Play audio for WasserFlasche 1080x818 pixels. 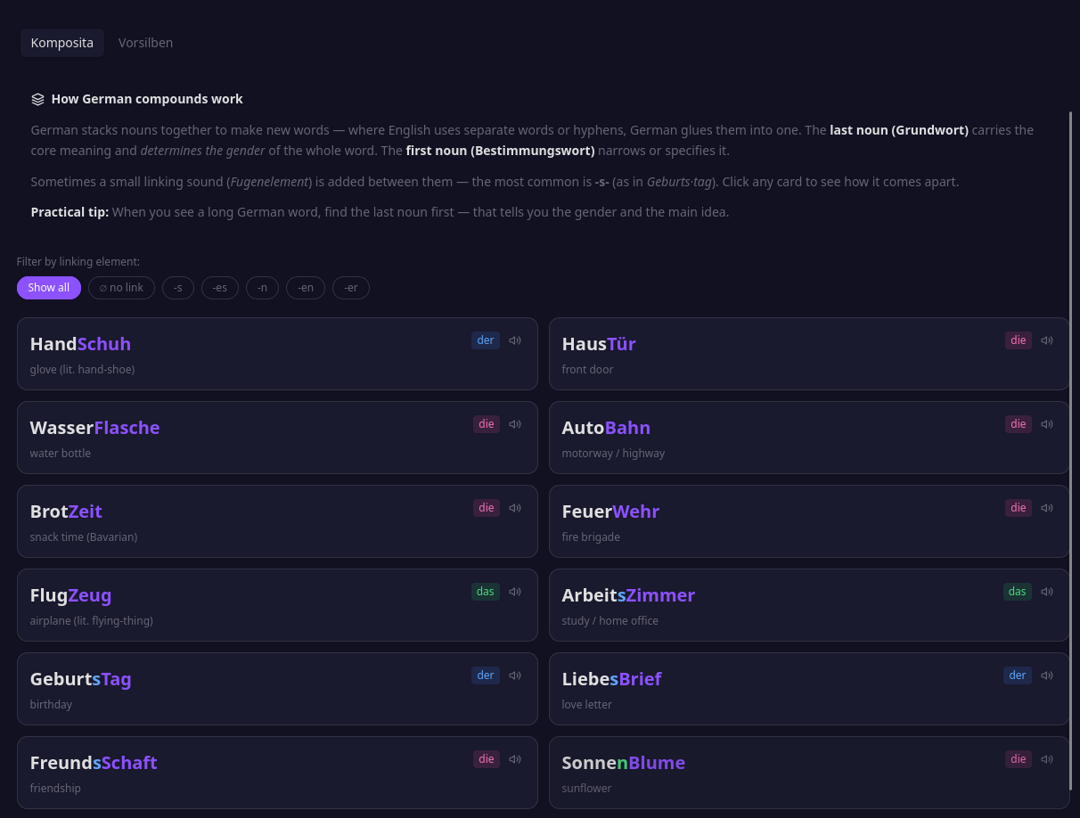514,424
